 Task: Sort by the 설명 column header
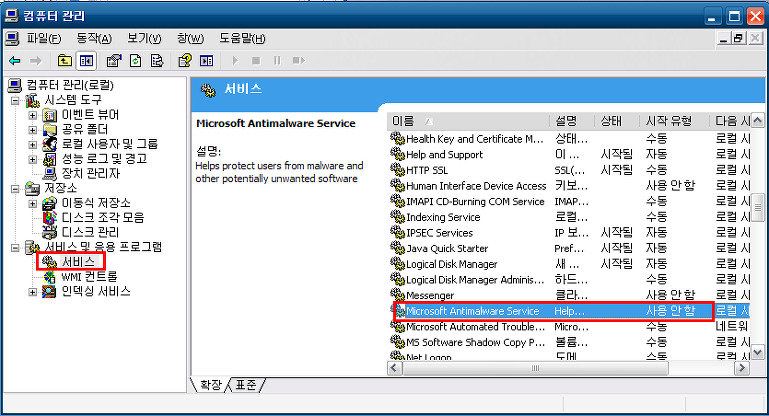point(572,121)
